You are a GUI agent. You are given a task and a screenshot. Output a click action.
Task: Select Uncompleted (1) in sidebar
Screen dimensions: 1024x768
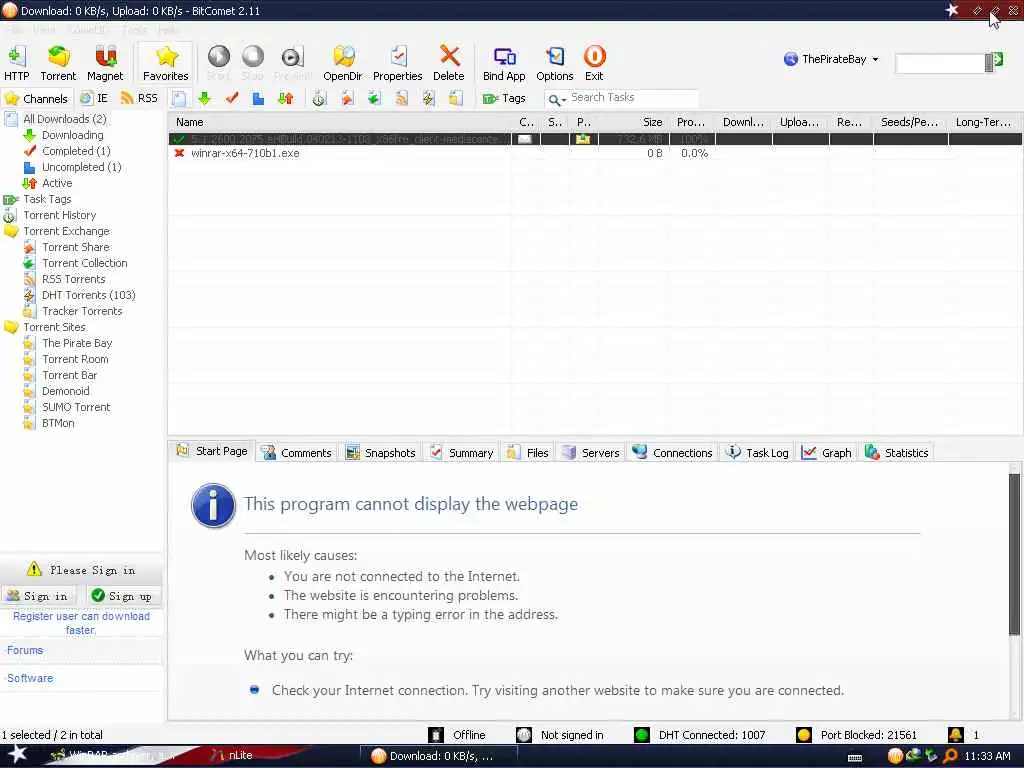(x=82, y=167)
